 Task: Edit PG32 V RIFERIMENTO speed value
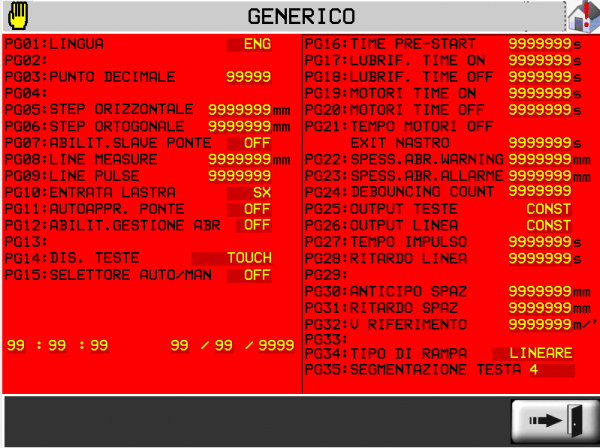tap(540, 324)
